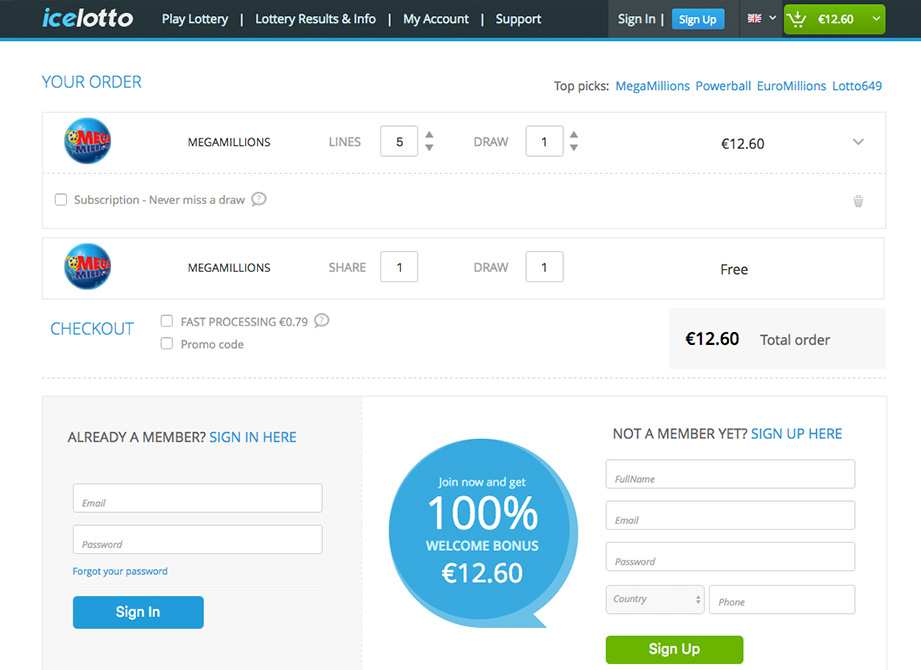Click the SIGN UP HERE link
921x670 pixels.
[796, 433]
